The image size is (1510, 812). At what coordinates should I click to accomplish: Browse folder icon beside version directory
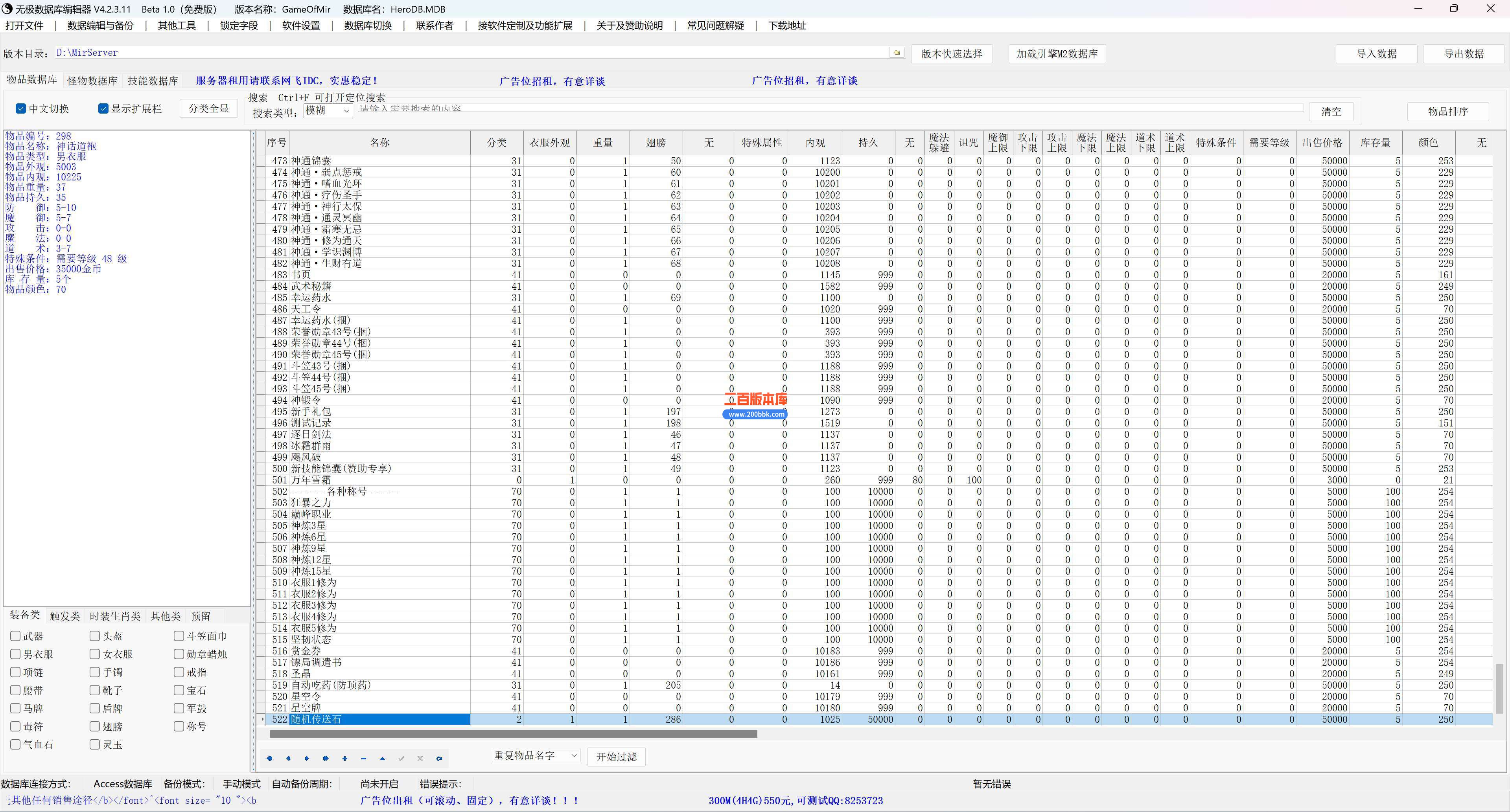pyautogui.click(x=896, y=53)
